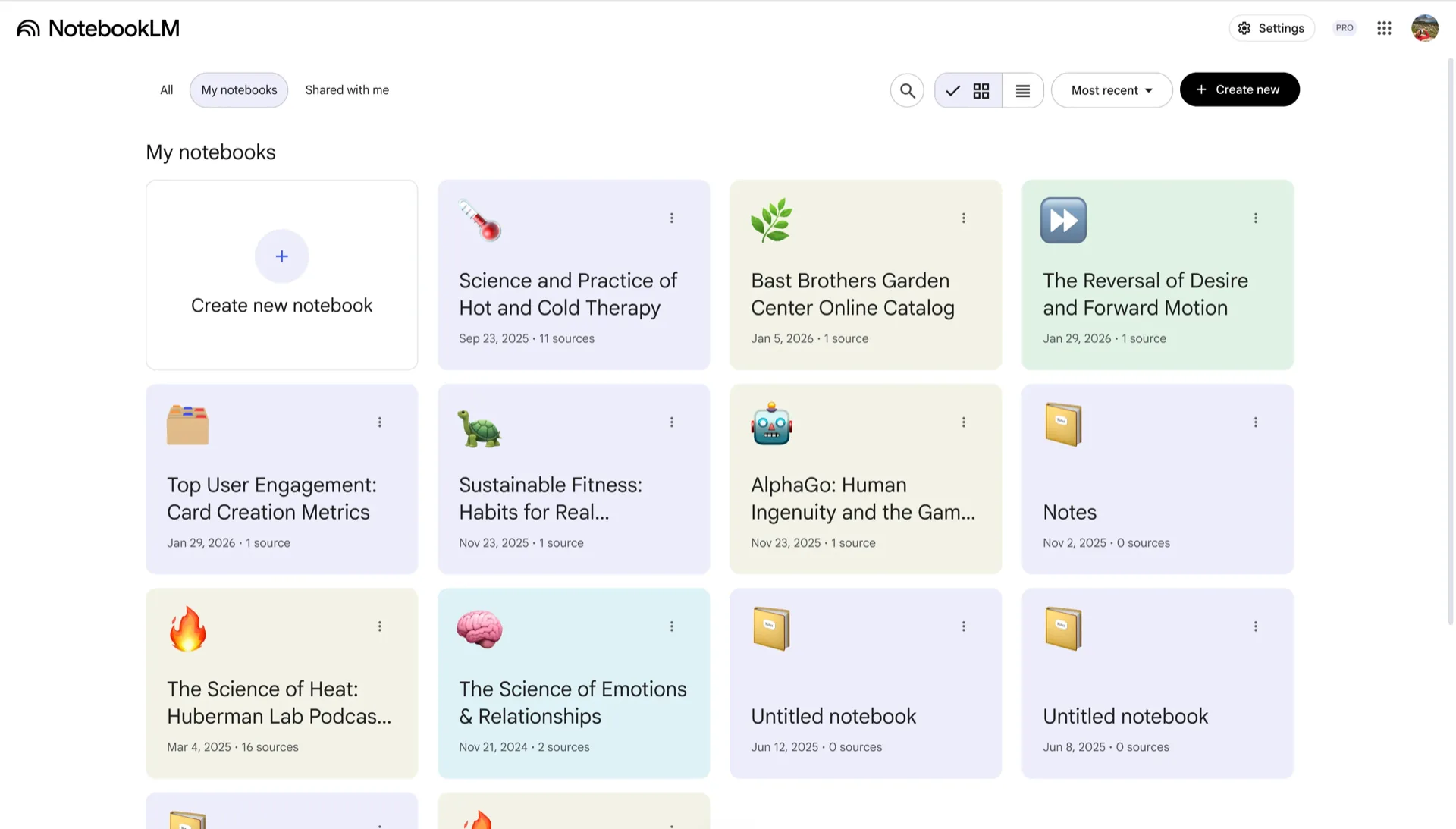1456x829 pixels.
Task: Open the Notes notebook title
Action: (1069, 512)
